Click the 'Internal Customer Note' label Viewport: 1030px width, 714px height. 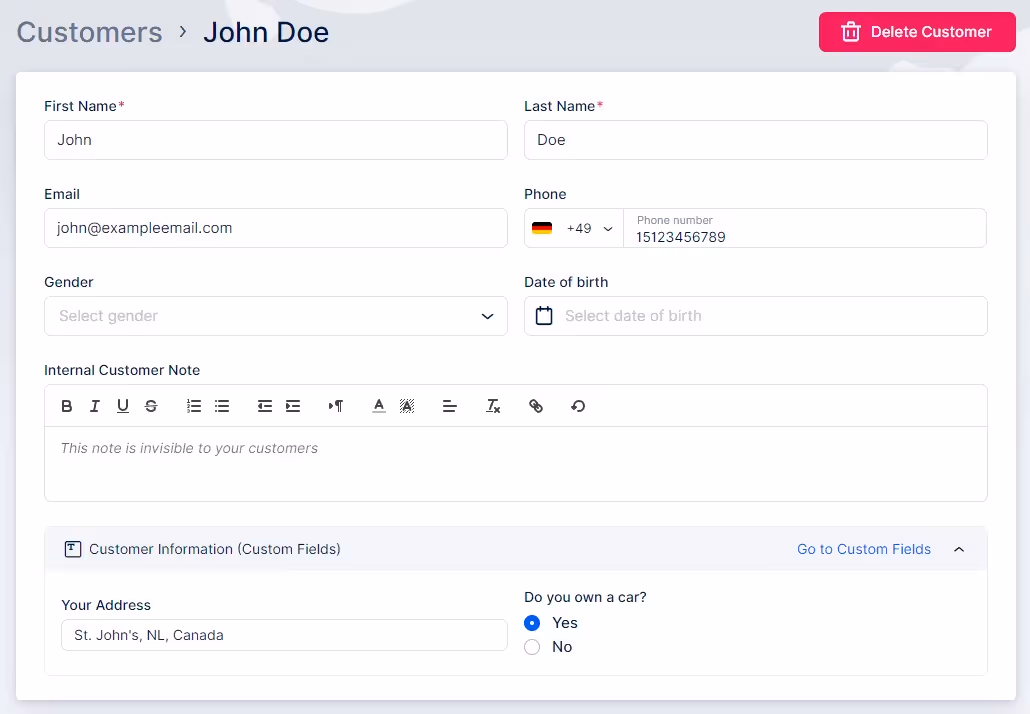tap(122, 370)
